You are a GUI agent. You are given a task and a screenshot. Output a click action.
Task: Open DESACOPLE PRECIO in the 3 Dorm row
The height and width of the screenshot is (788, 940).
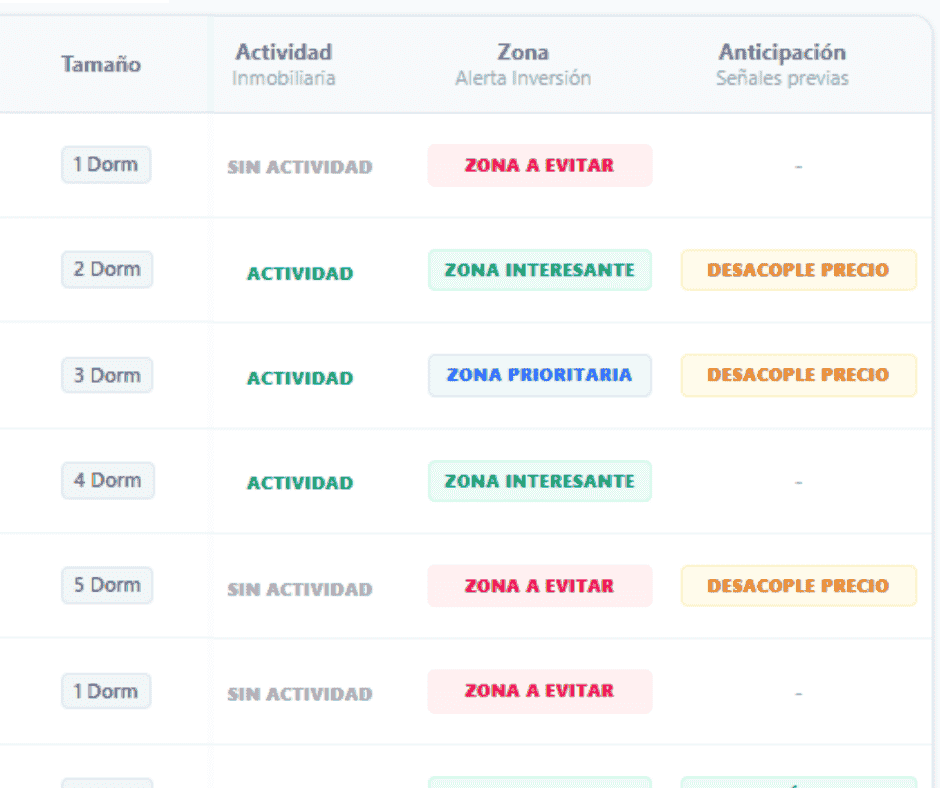798,376
